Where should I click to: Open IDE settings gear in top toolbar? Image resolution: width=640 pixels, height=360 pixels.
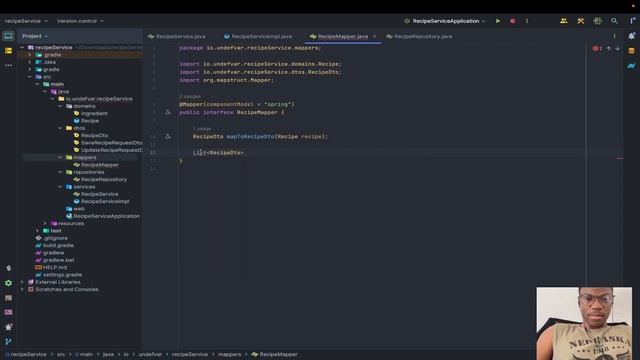(597, 21)
